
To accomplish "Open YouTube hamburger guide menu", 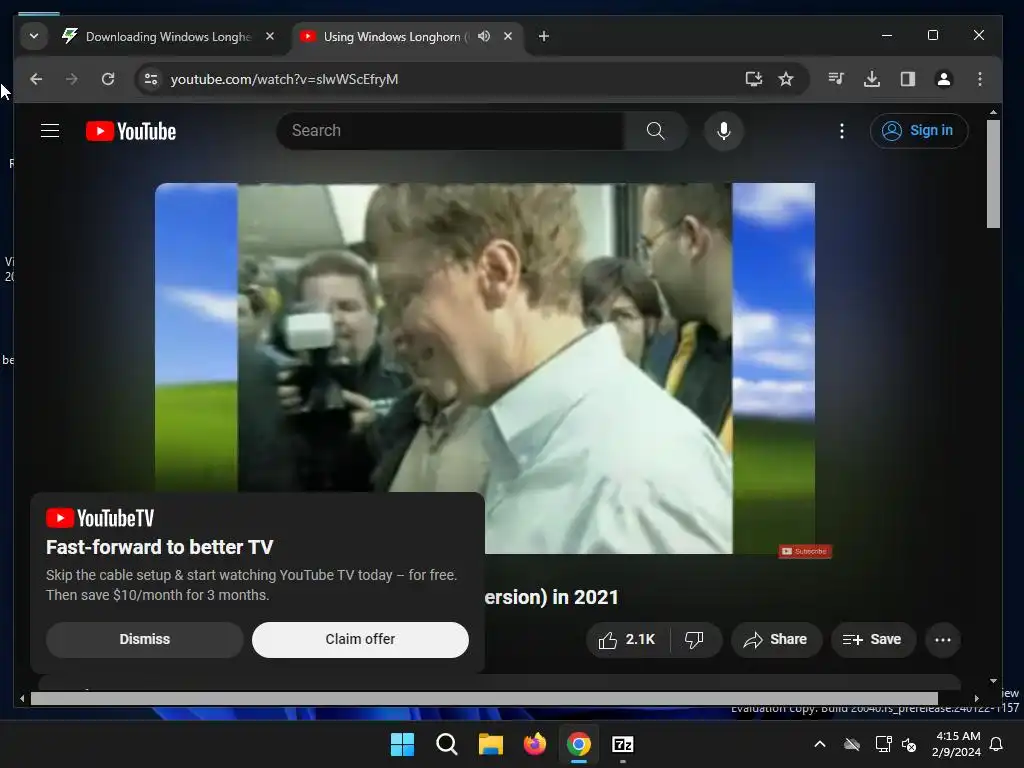I will pyautogui.click(x=50, y=131).
